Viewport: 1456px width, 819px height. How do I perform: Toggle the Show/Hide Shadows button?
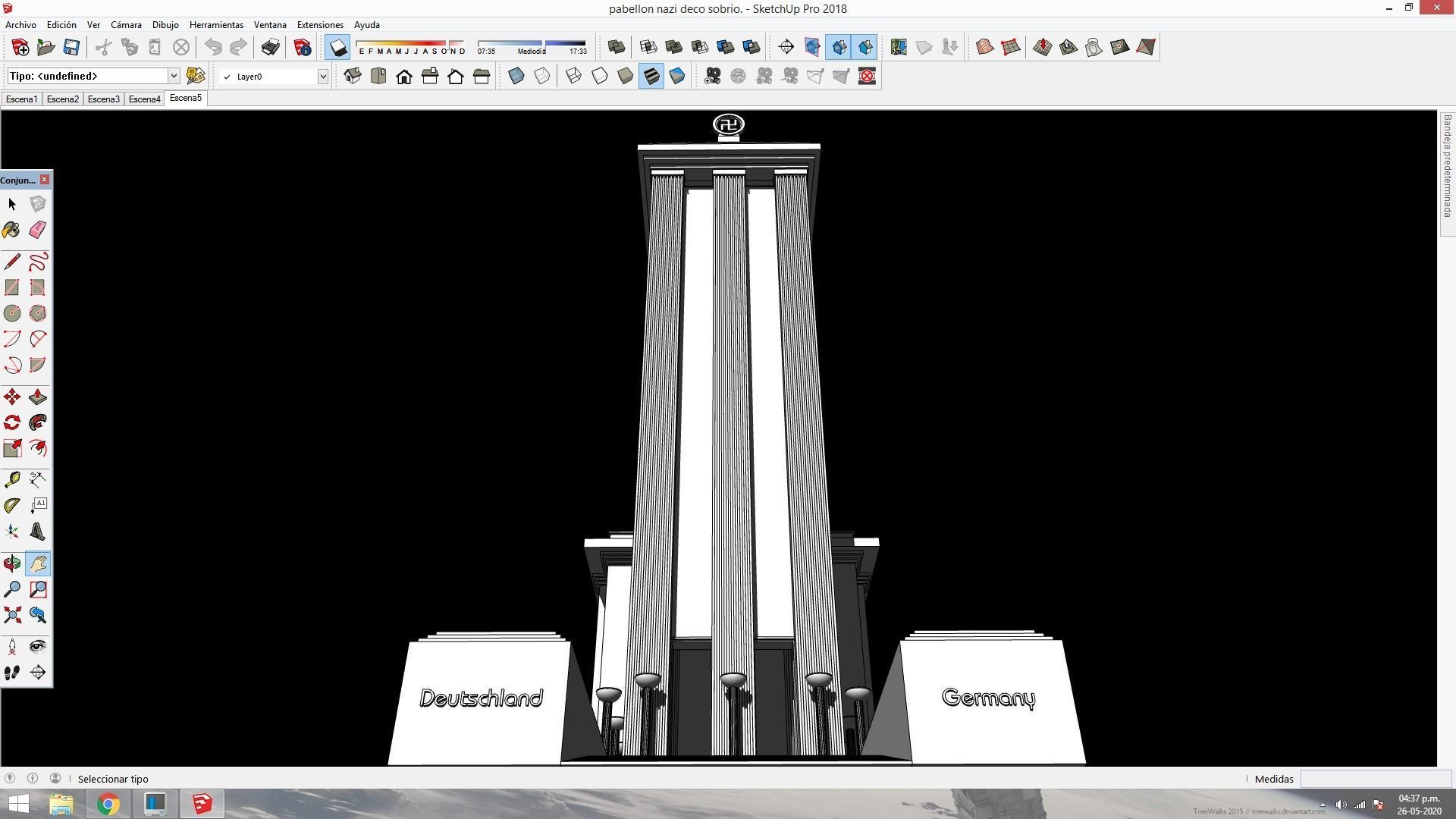coord(337,47)
